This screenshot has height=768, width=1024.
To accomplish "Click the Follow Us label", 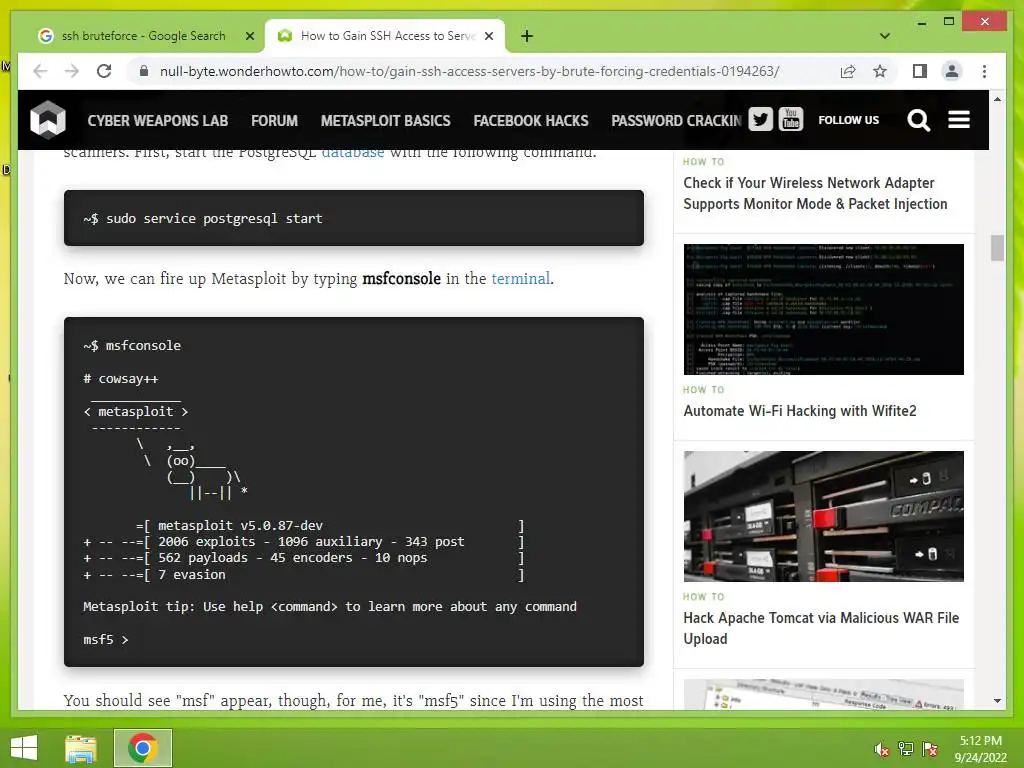I will click(848, 120).
